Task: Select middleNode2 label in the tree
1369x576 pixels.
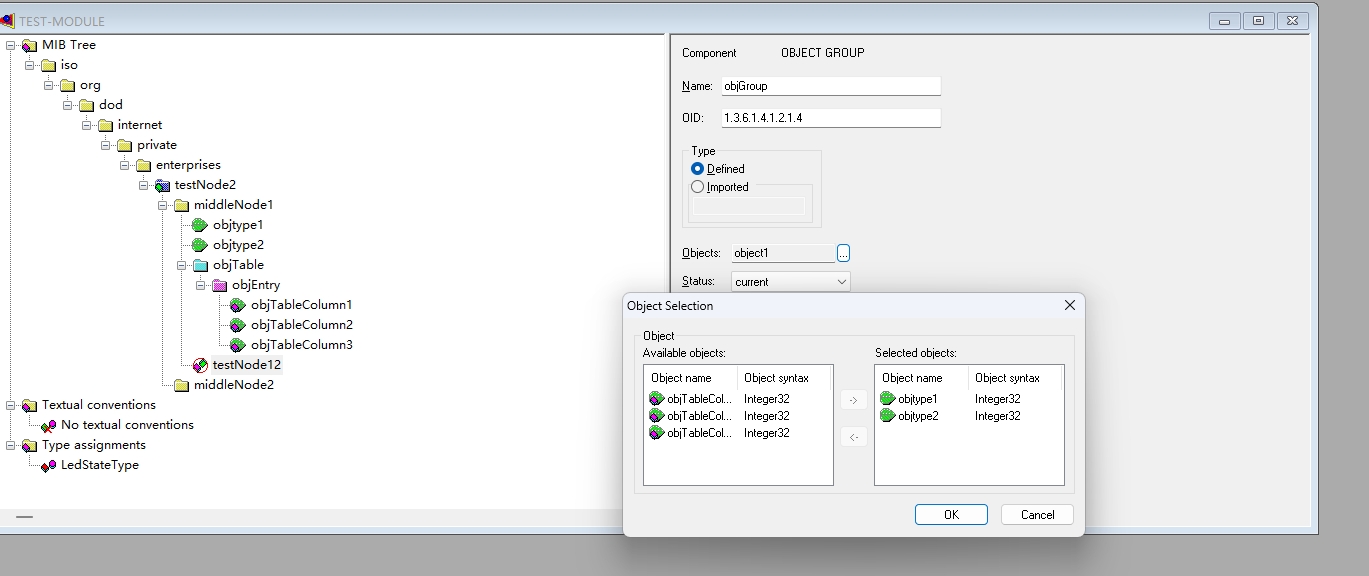Action: pos(234,385)
